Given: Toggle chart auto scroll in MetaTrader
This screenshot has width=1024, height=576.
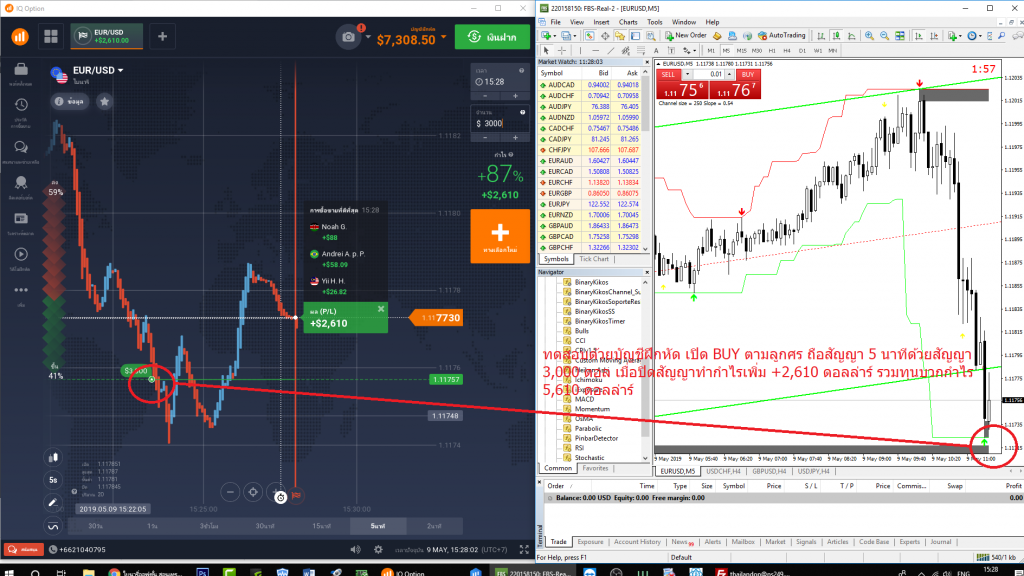Looking at the screenshot, I should coord(919,36).
